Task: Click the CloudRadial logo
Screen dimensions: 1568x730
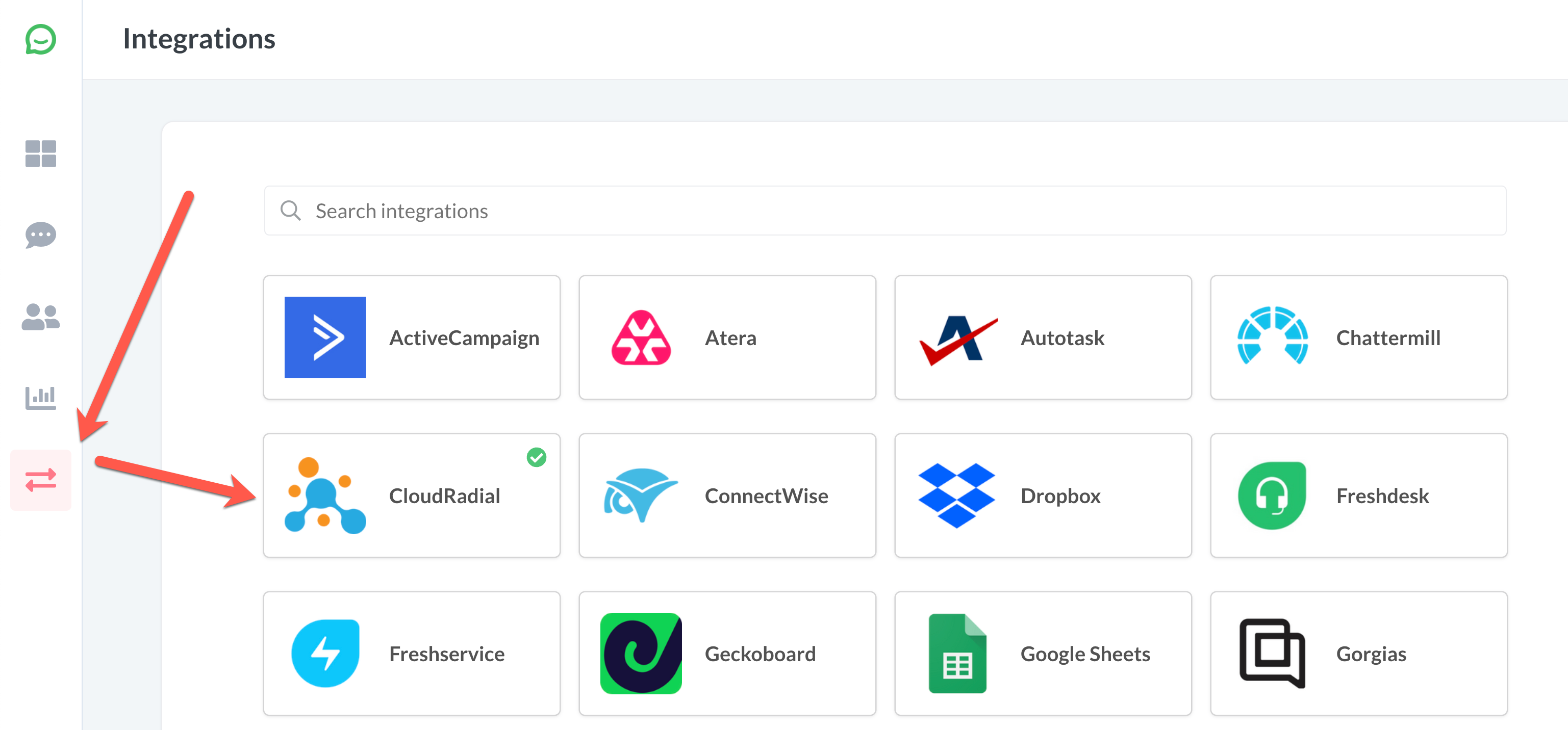Action: [325, 496]
